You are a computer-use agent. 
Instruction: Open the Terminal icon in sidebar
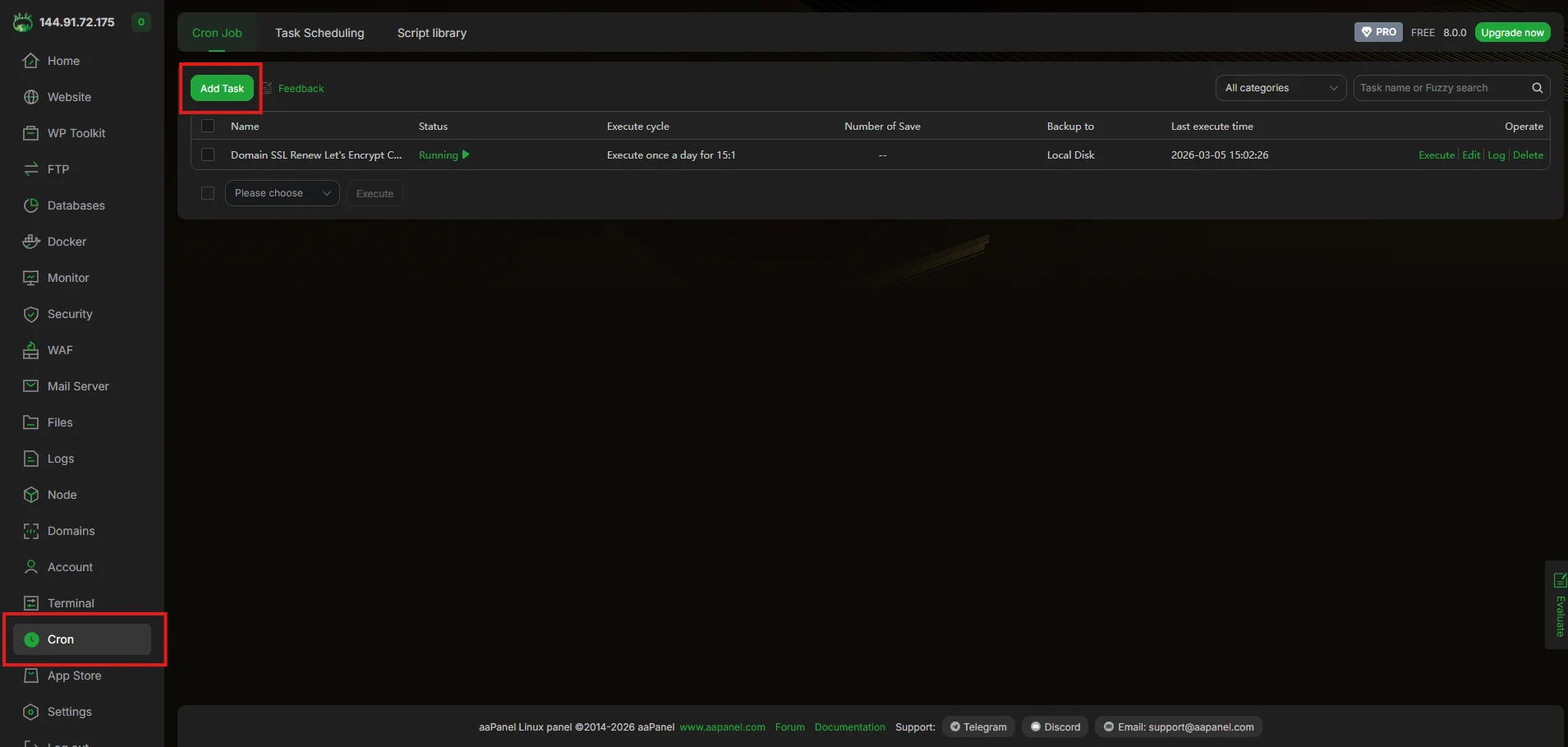point(31,603)
